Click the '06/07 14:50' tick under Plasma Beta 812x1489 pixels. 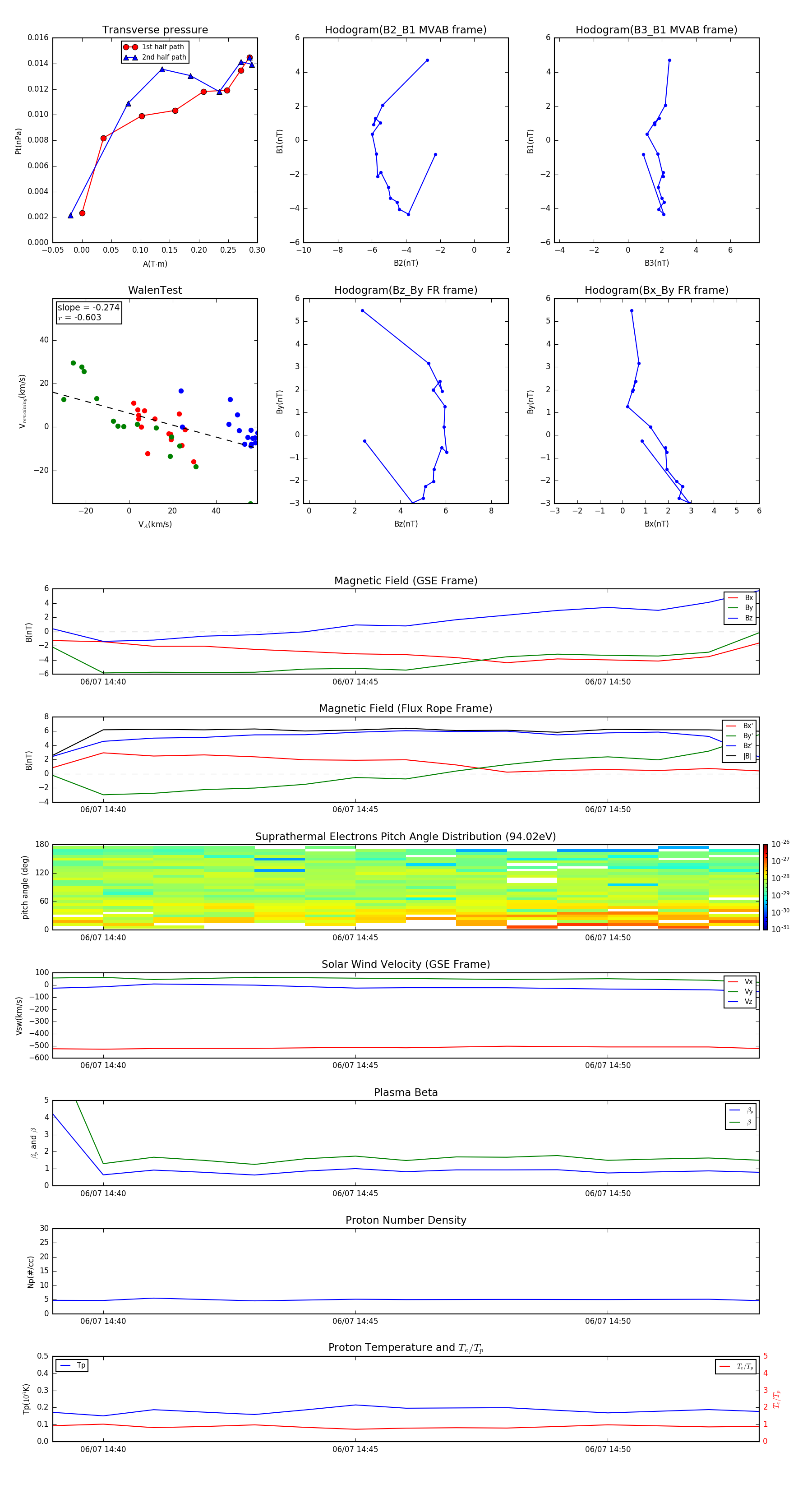[x=607, y=1193]
